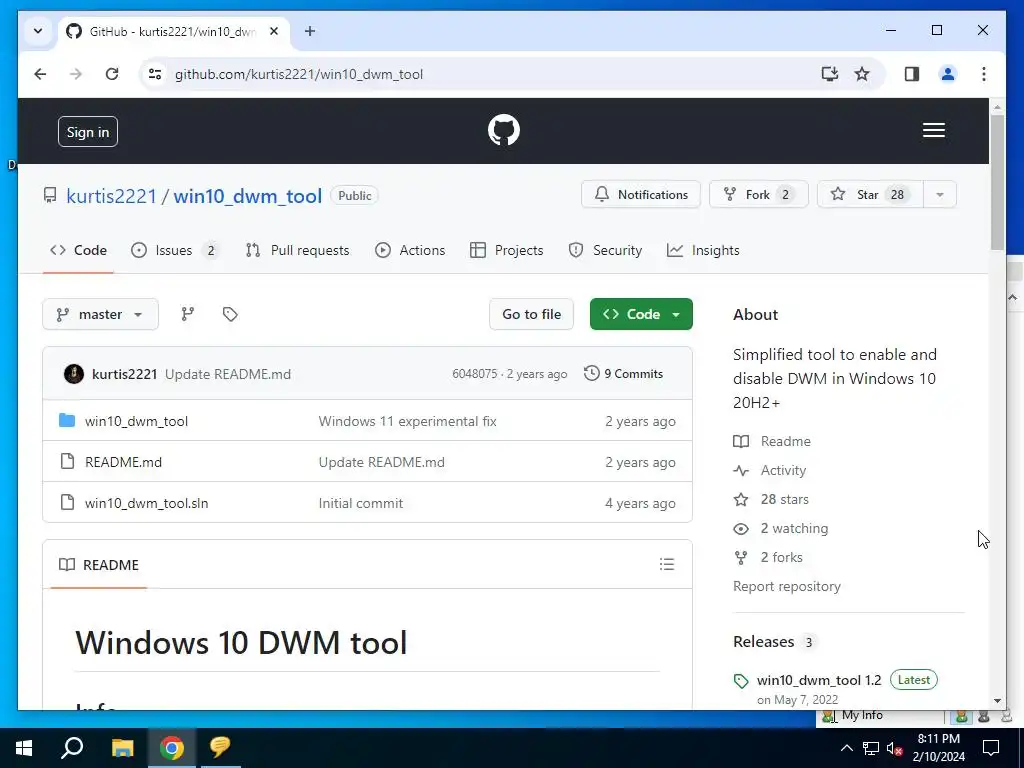Open the win10_dwm_tool.sln file
Screen dimensions: 1024x768
[x=146, y=504]
